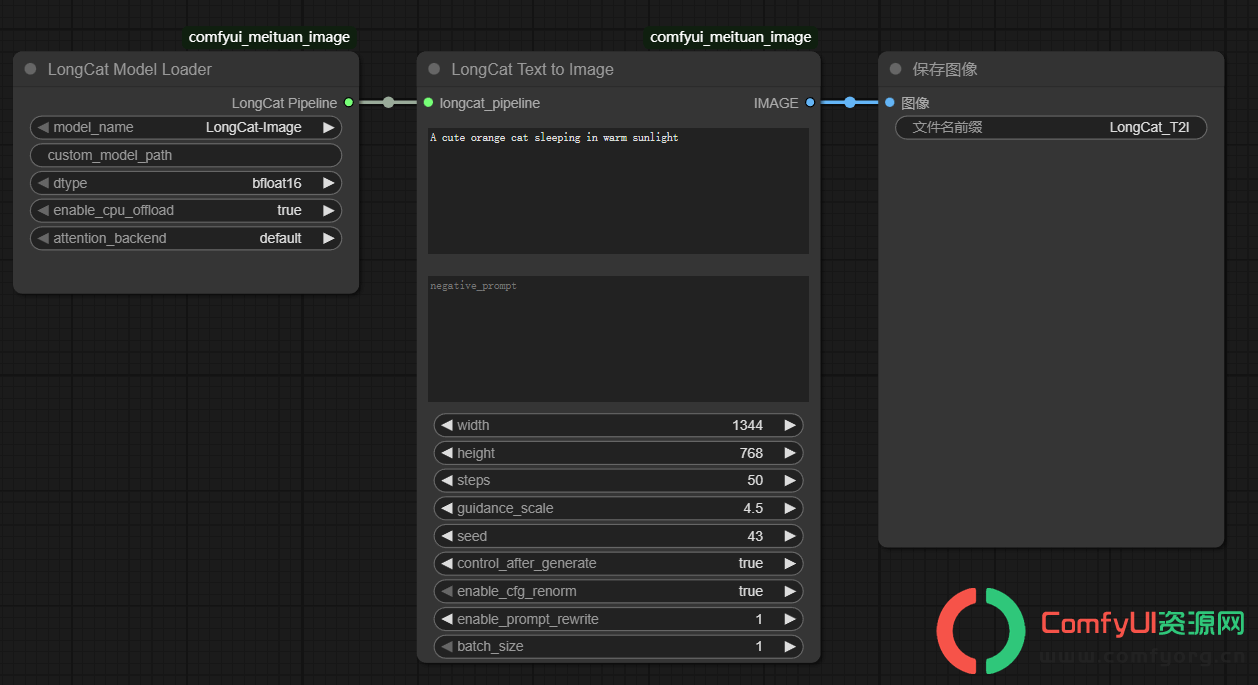
Task: Toggle the control_after_generate setting
Action: click(x=618, y=563)
